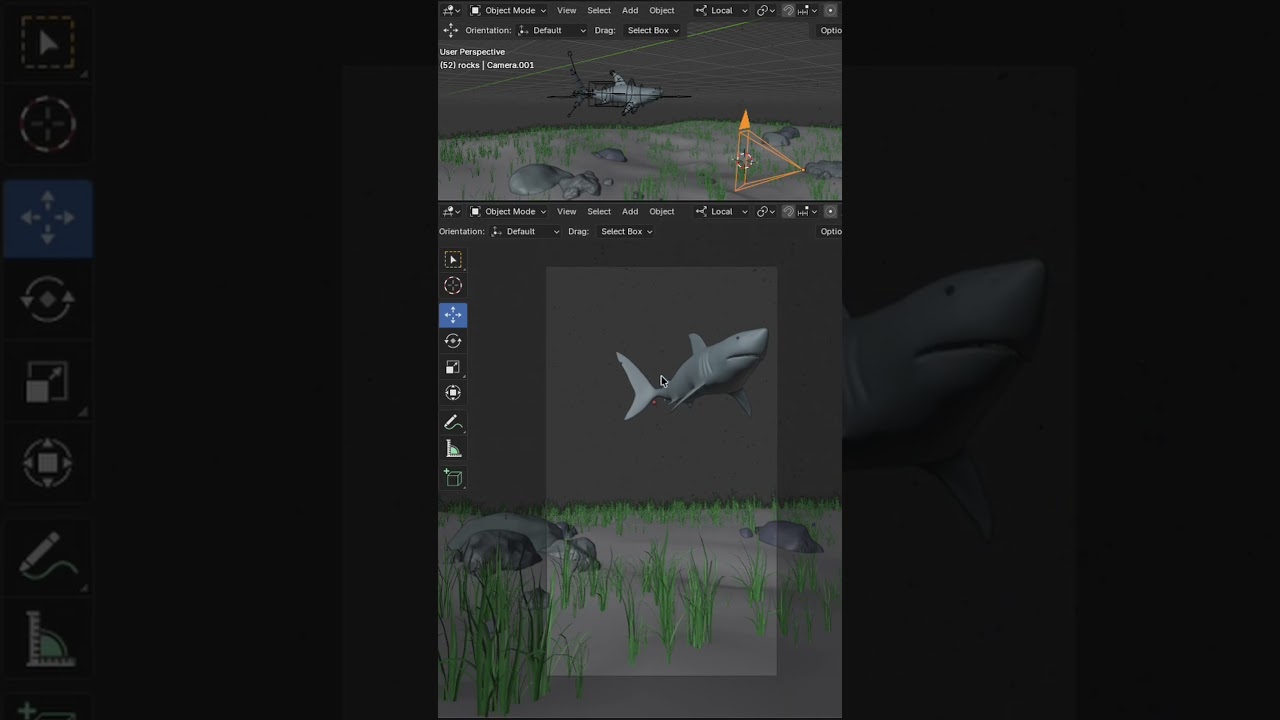Open Select menu in top viewport header
Image resolution: width=1280 pixels, height=720 pixels.
pyautogui.click(x=599, y=10)
